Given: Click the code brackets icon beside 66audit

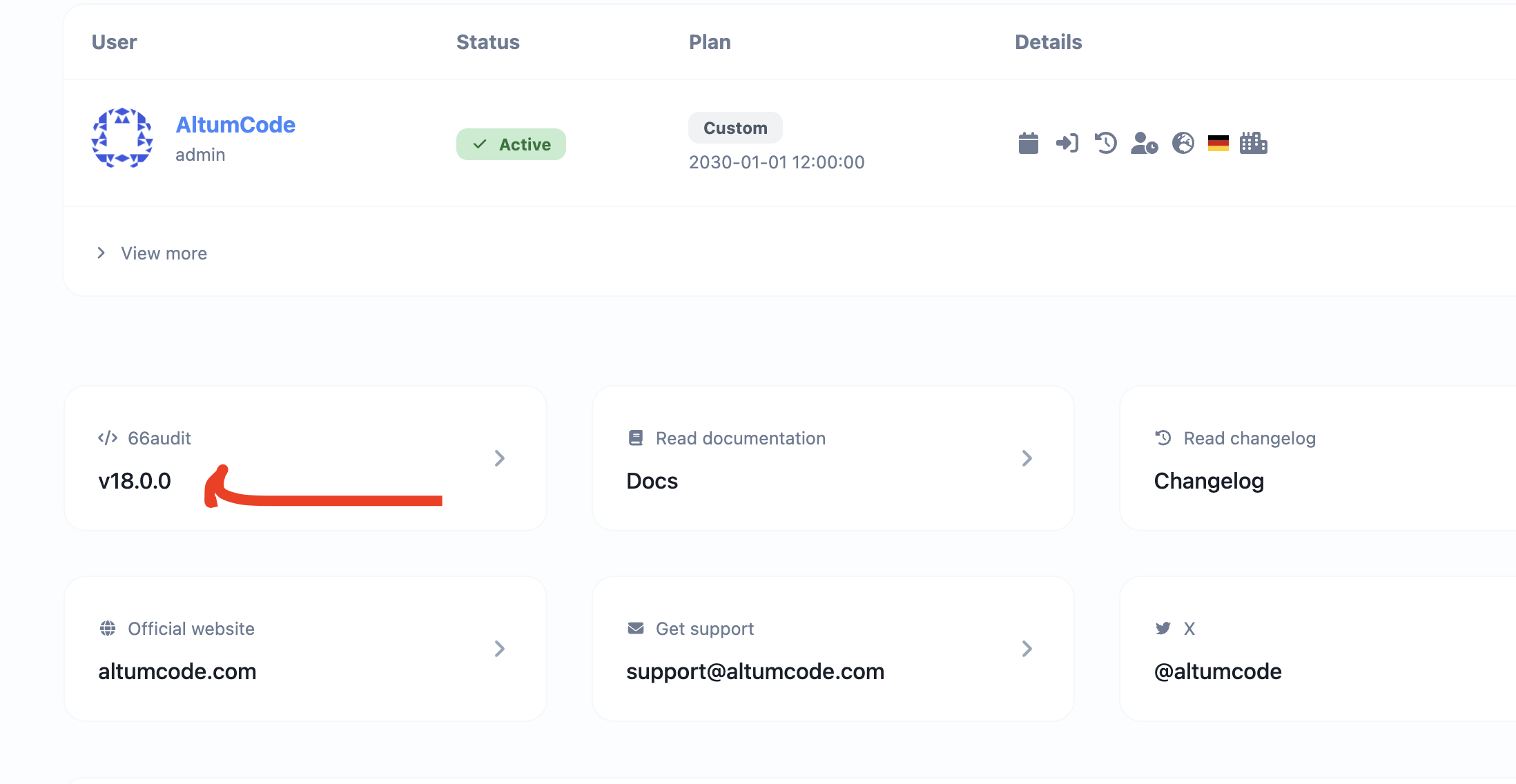Looking at the screenshot, I should click(x=108, y=438).
